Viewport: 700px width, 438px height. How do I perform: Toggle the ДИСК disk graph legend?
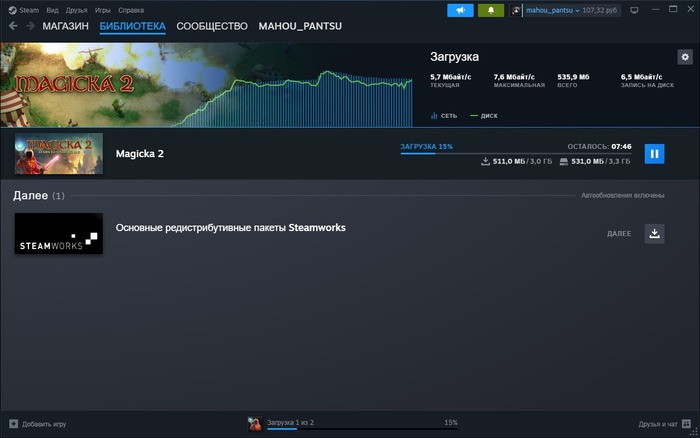(x=484, y=116)
